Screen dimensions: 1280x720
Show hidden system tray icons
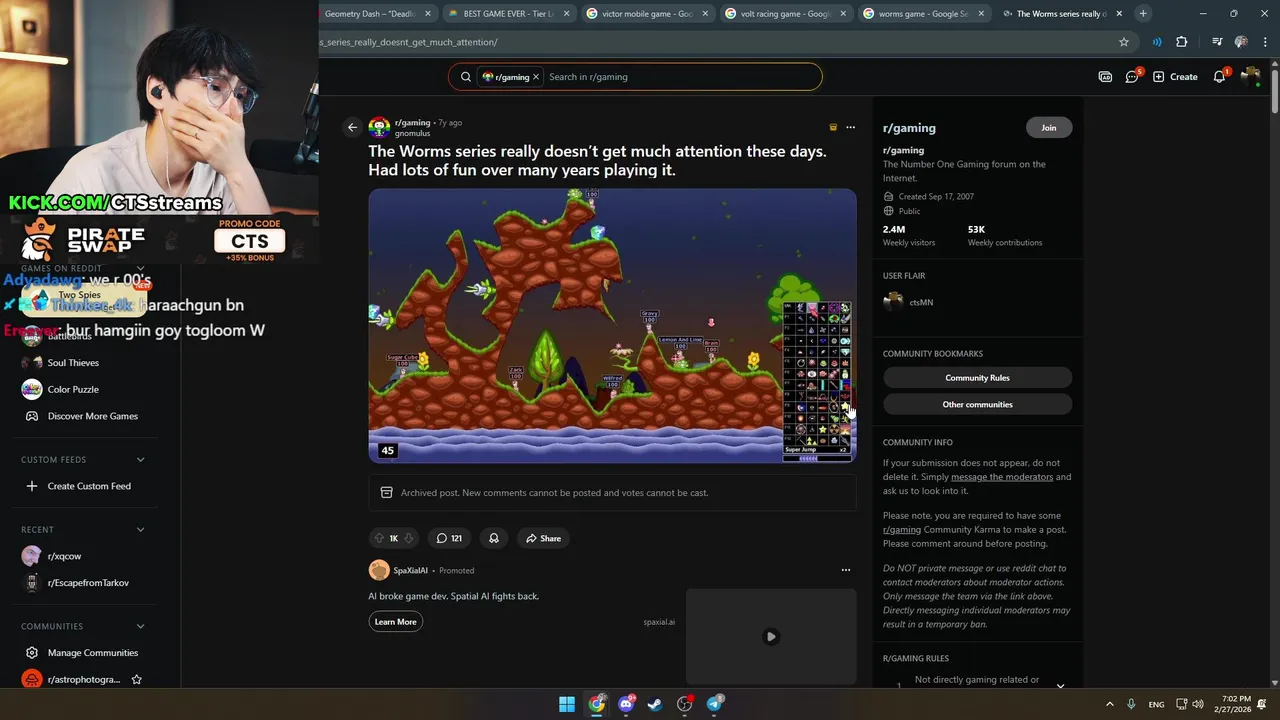1110,704
